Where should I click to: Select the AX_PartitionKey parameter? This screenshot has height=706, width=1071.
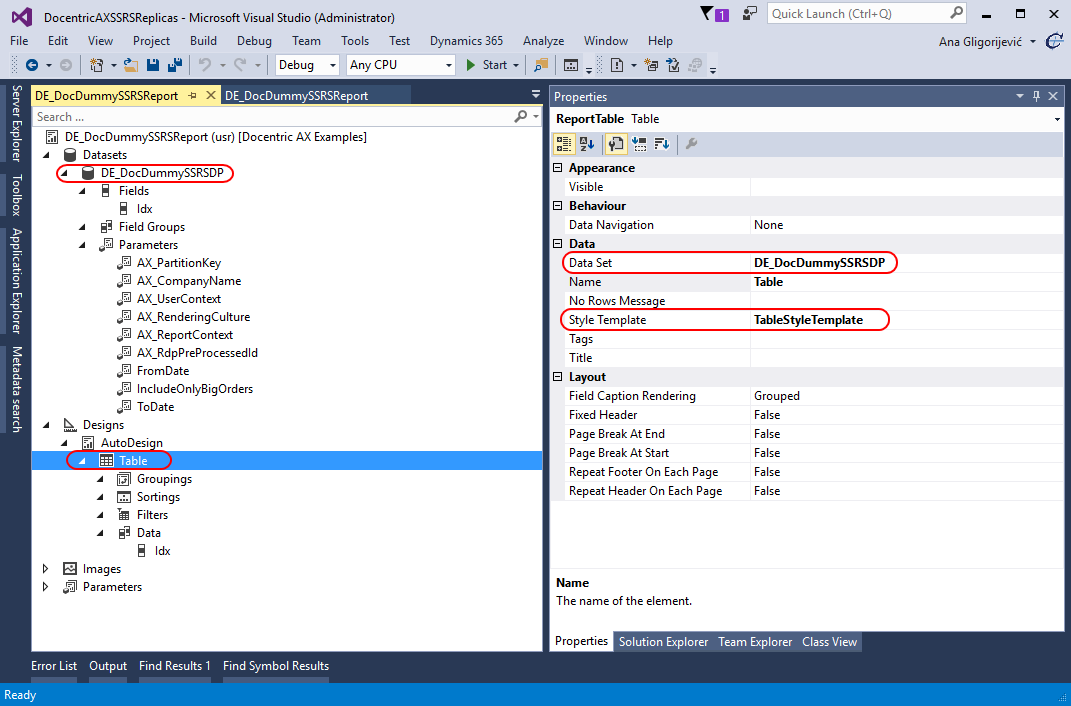(x=178, y=263)
